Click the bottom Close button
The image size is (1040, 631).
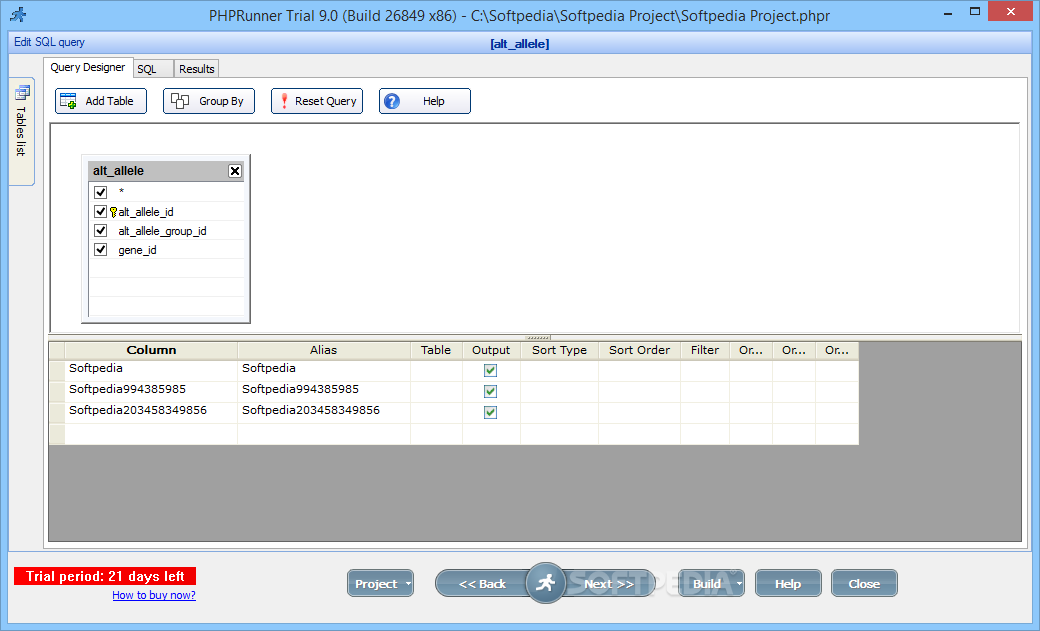tap(864, 583)
